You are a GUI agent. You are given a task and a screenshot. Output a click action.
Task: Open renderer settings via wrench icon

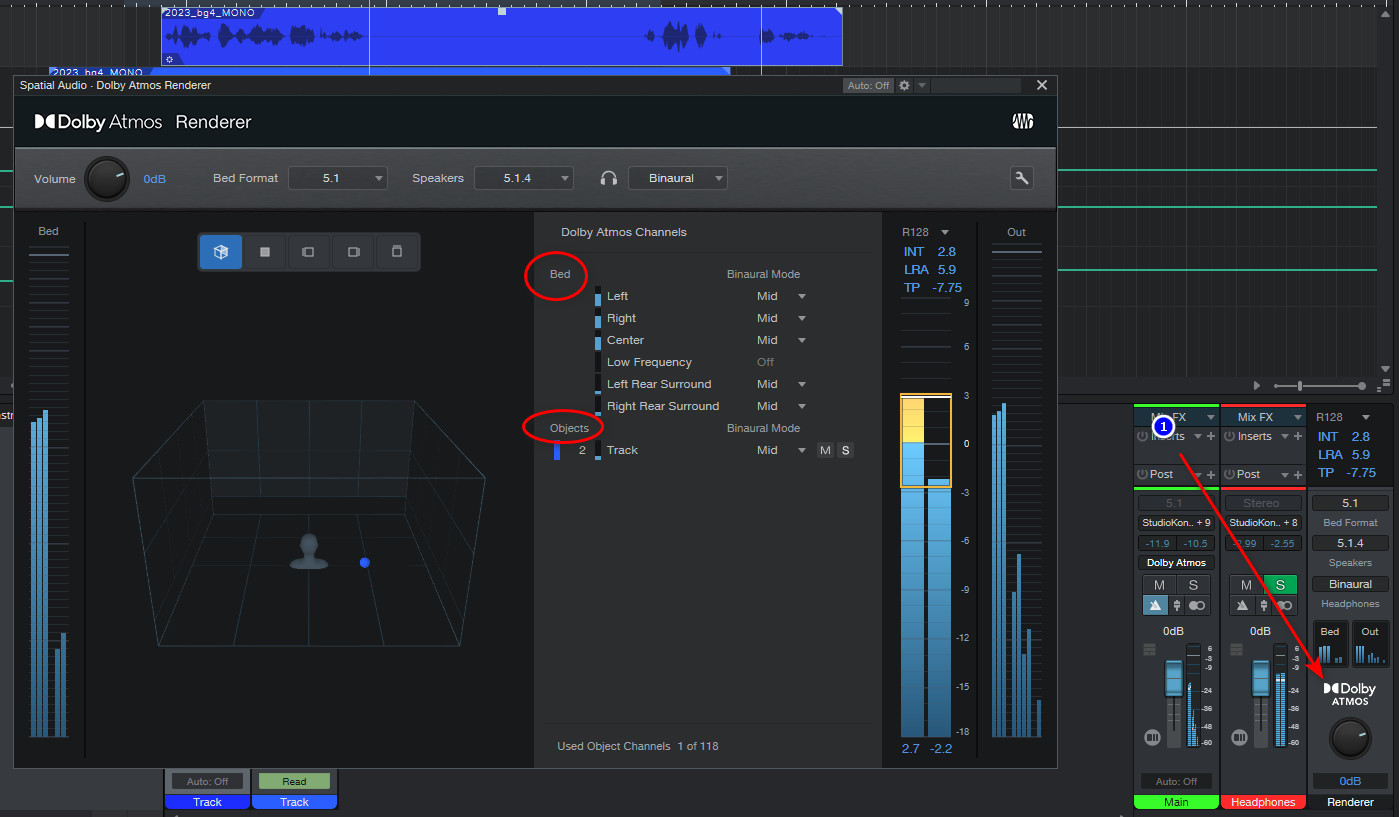click(x=1021, y=178)
